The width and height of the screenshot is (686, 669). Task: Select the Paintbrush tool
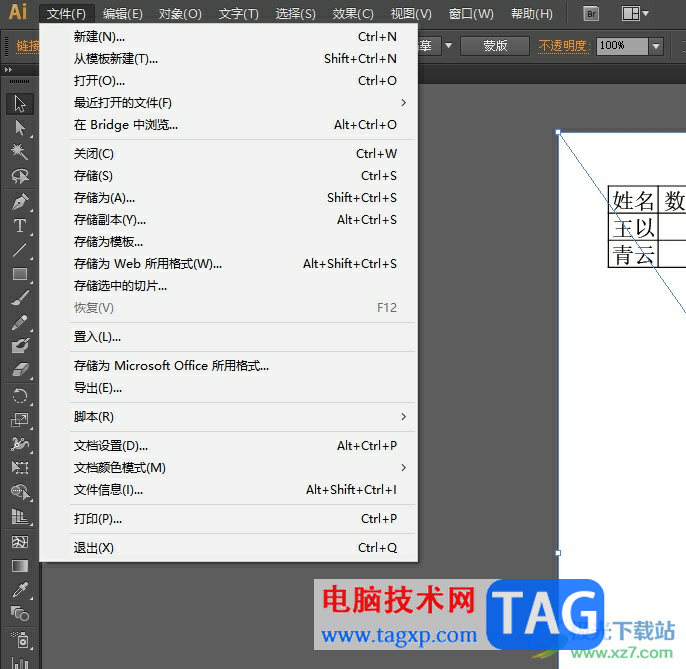click(20, 298)
